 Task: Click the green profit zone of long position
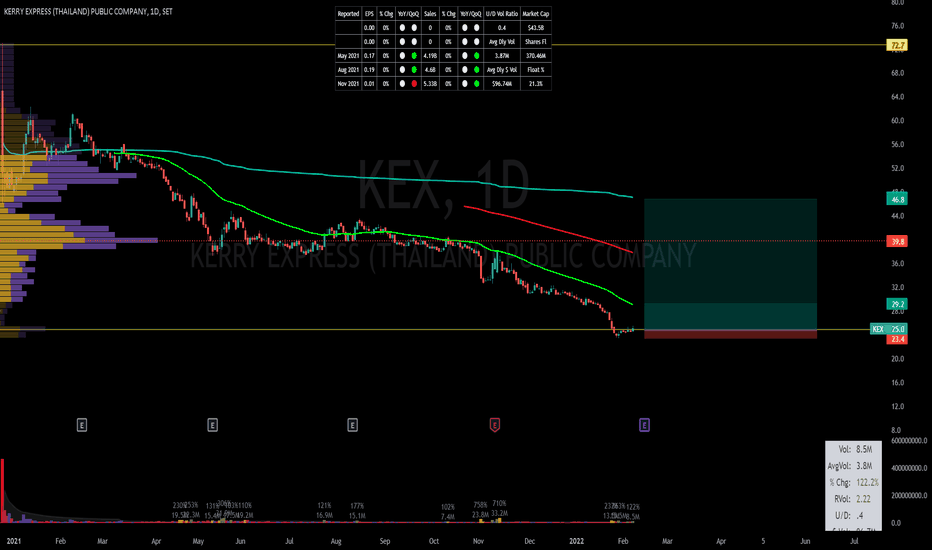pos(731,264)
